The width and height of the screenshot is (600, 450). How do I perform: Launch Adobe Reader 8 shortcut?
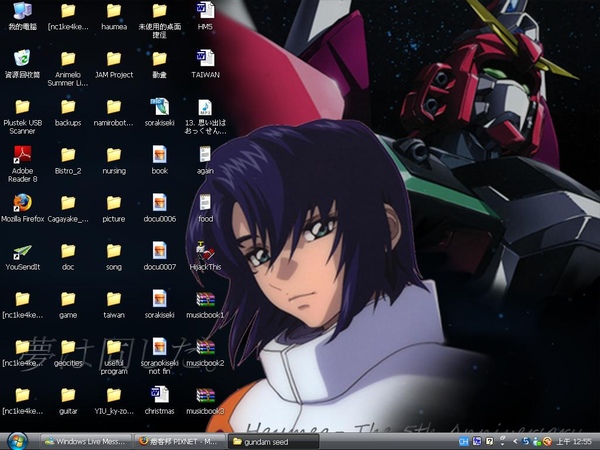click(22, 164)
